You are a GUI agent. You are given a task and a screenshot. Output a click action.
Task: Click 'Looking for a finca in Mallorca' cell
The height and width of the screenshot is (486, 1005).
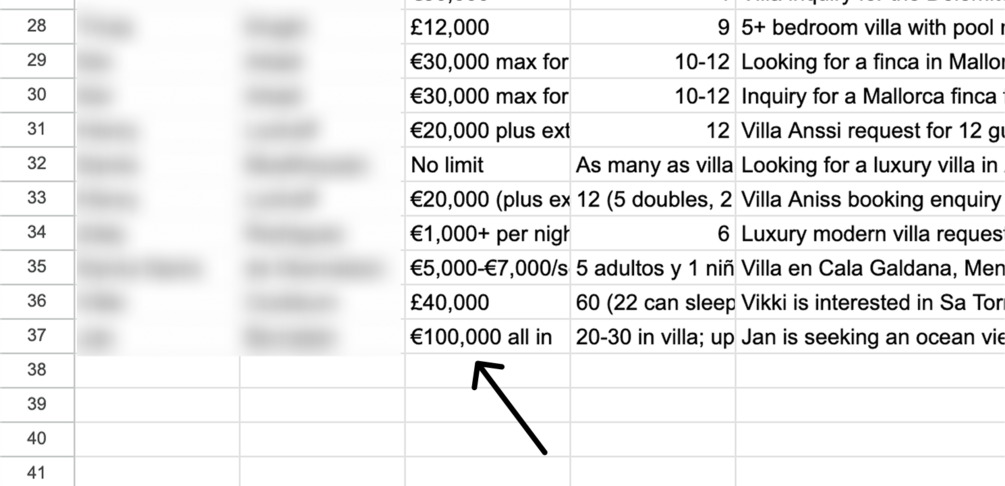pyautogui.click(x=870, y=62)
